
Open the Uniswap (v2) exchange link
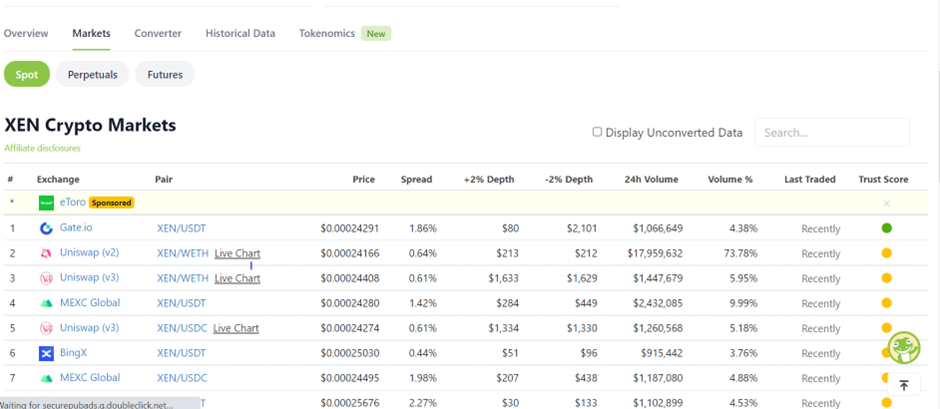coord(89,253)
